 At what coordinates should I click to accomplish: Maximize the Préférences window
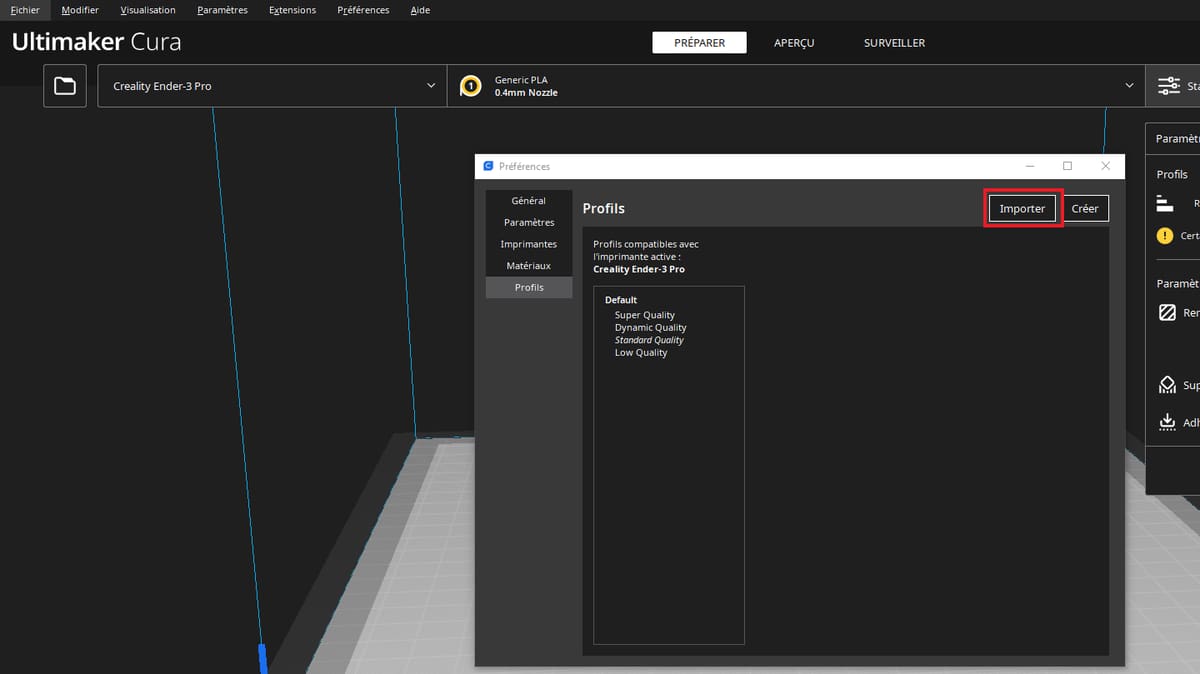(1067, 166)
